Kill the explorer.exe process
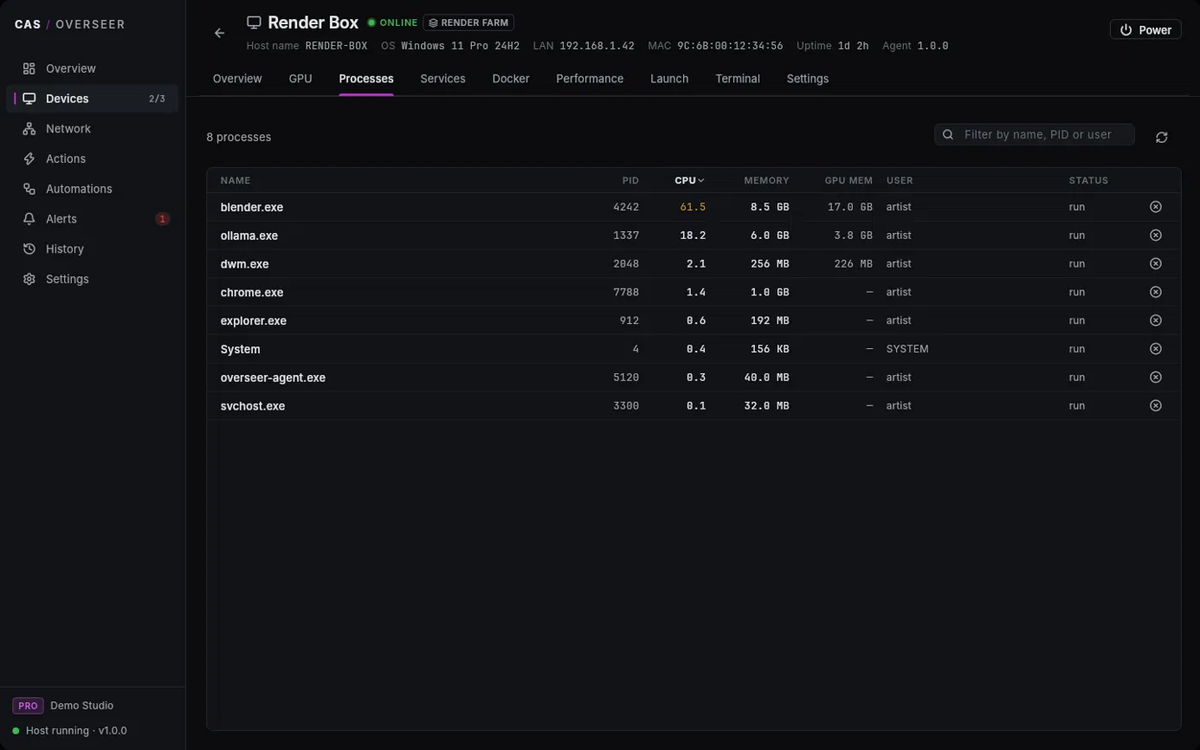The width and height of the screenshot is (1200, 750). 1155,321
